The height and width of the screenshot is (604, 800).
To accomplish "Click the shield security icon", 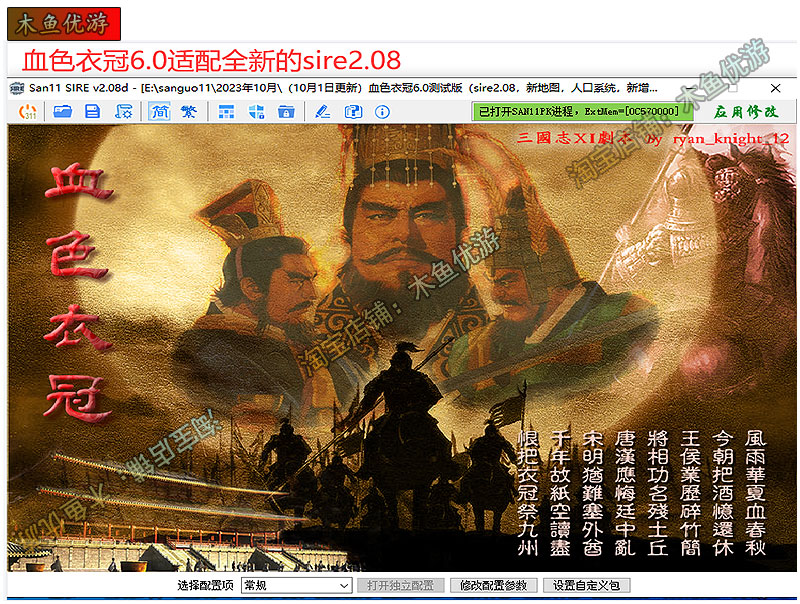I will (x=256, y=111).
